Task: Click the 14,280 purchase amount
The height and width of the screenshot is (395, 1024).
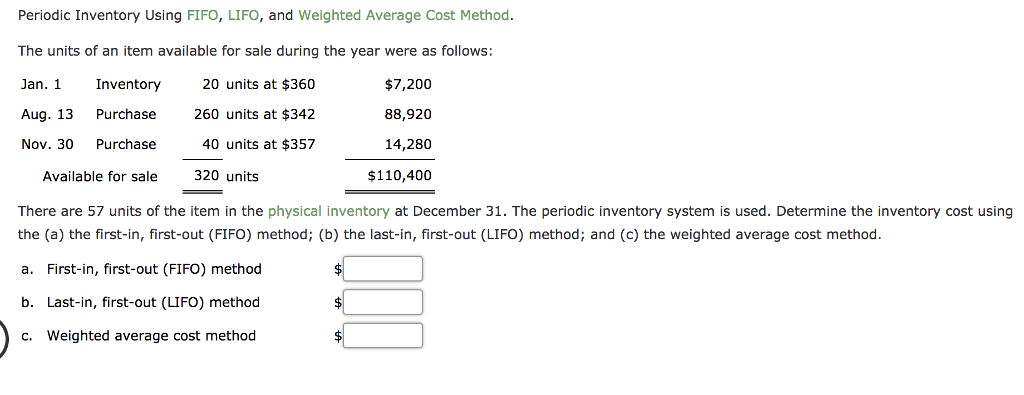Action: click(x=408, y=144)
